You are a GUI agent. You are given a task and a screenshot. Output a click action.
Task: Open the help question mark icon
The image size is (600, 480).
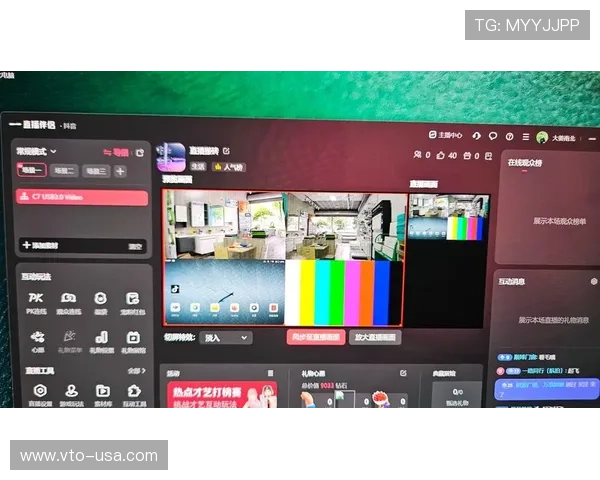click(509, 136)
